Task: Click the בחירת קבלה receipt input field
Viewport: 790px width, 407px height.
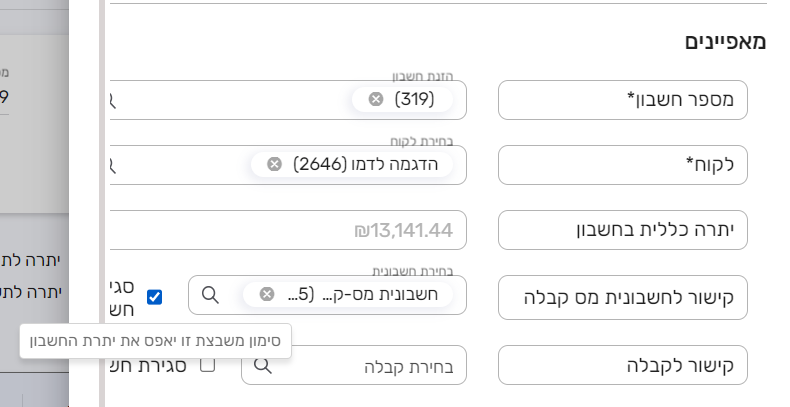Action: click(x=380, y=367)
